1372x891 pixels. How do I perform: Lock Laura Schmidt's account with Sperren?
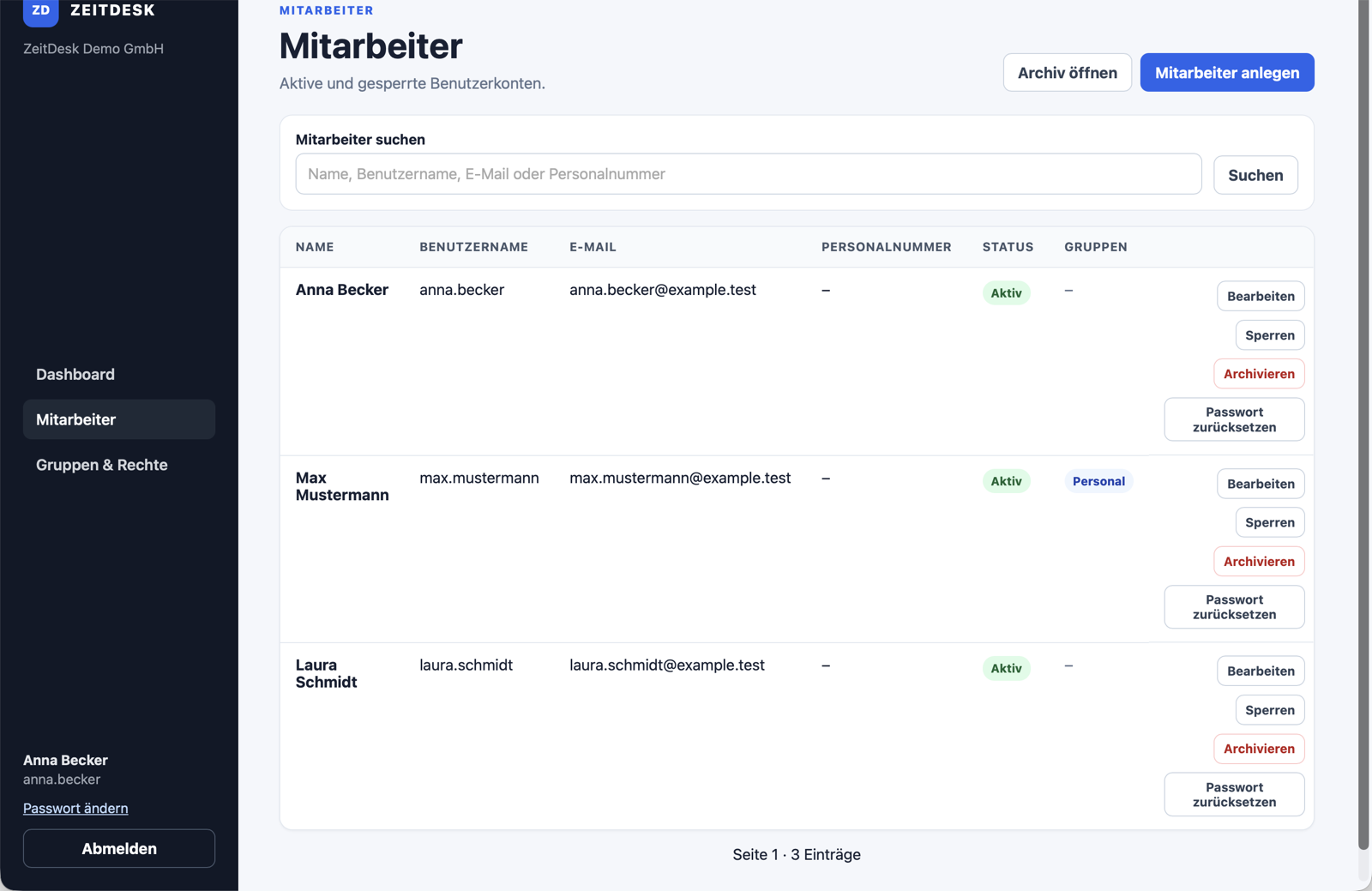tap(1270, 710)
